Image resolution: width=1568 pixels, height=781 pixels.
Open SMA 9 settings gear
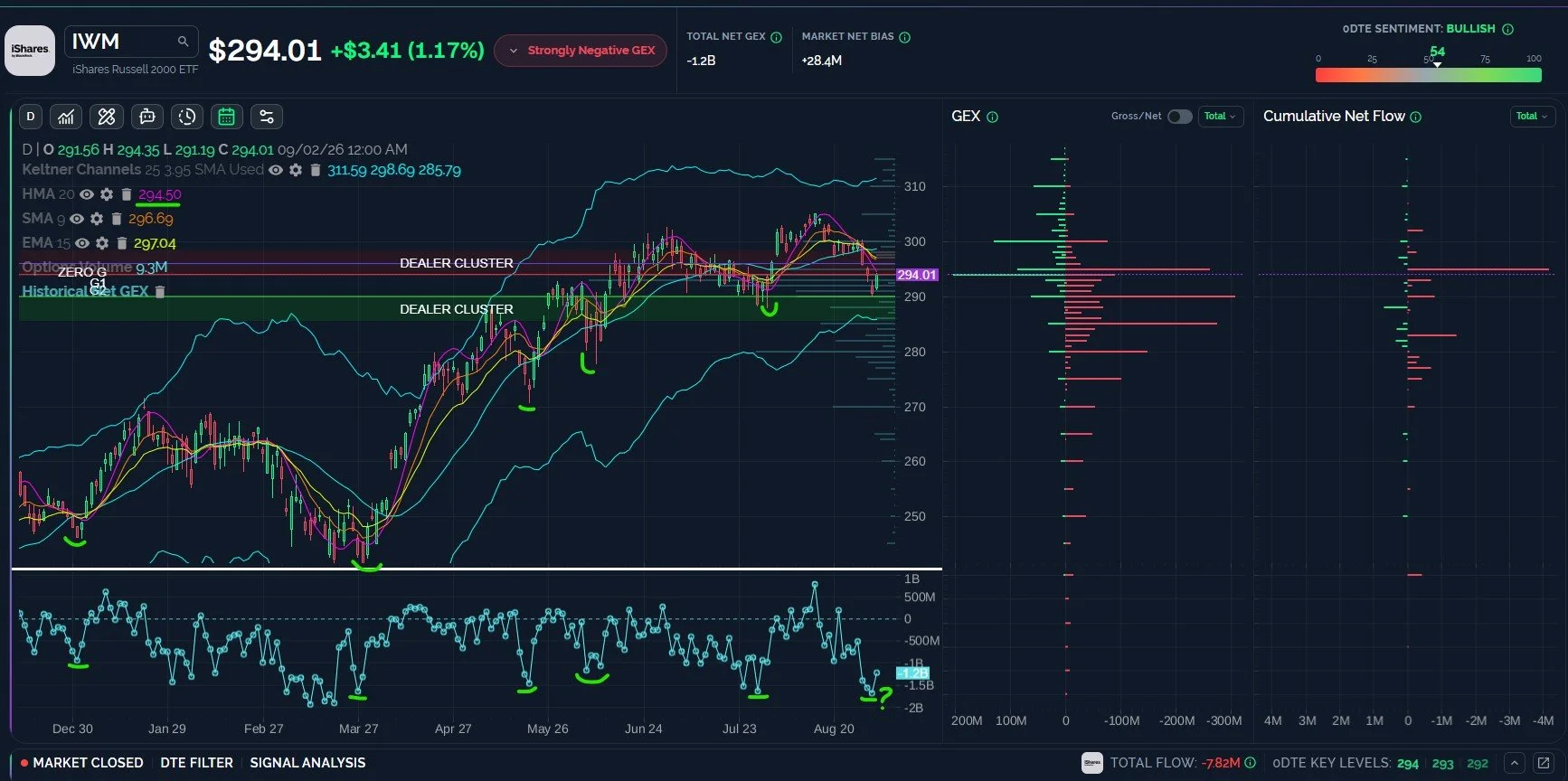click(97, 219)
